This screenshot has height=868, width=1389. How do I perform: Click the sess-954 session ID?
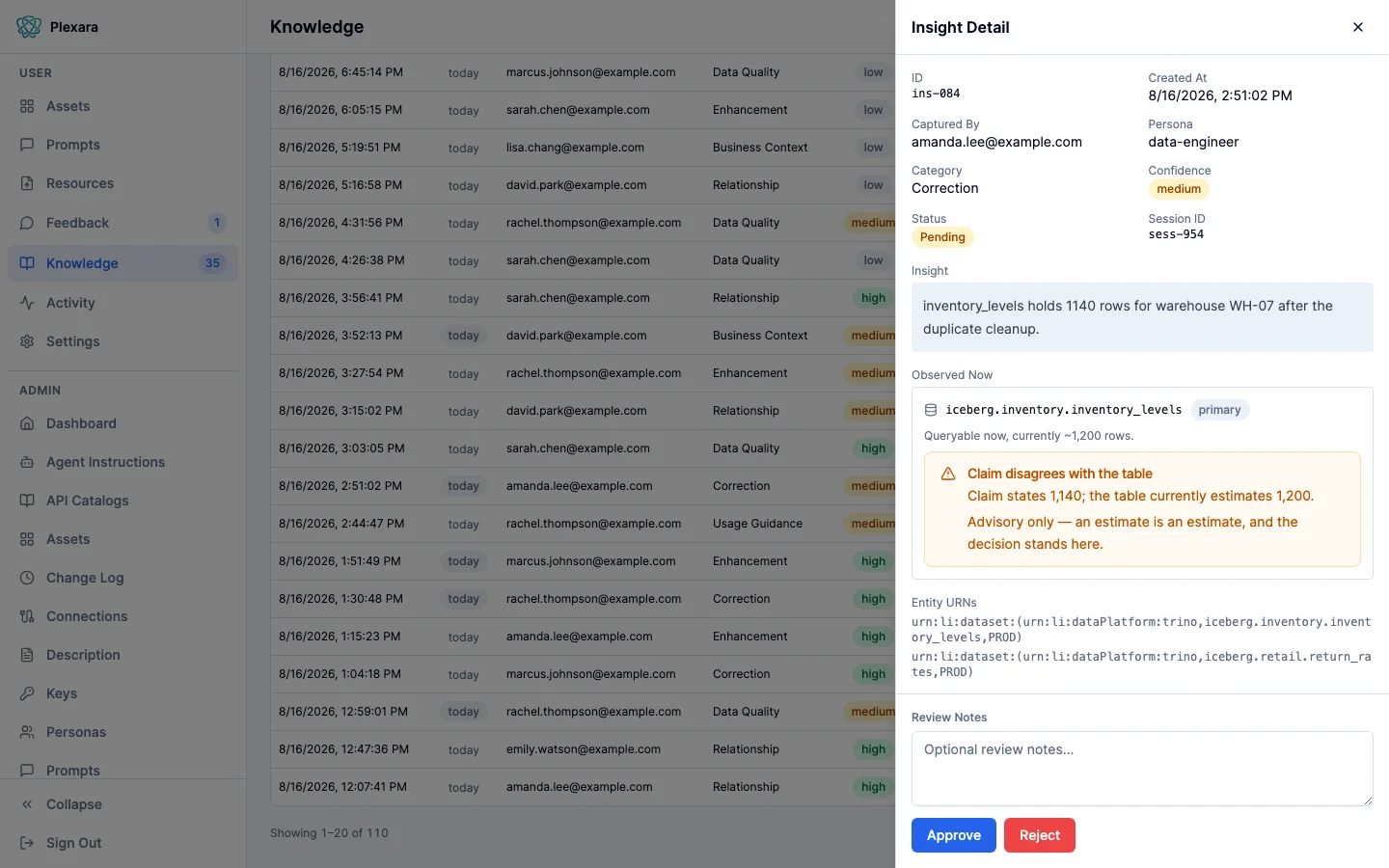1176,234
